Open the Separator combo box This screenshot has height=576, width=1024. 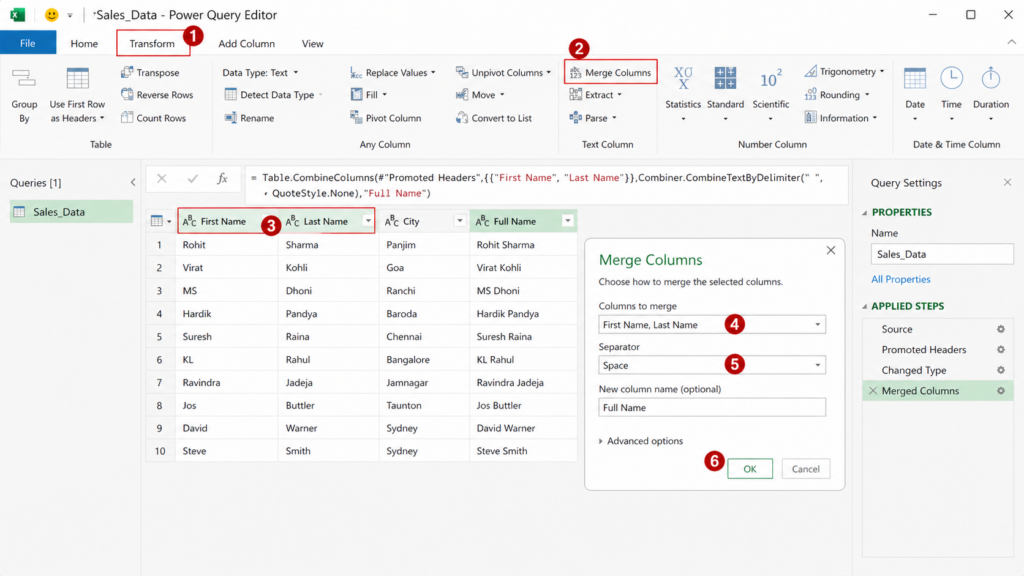click(x=712, y=365)
